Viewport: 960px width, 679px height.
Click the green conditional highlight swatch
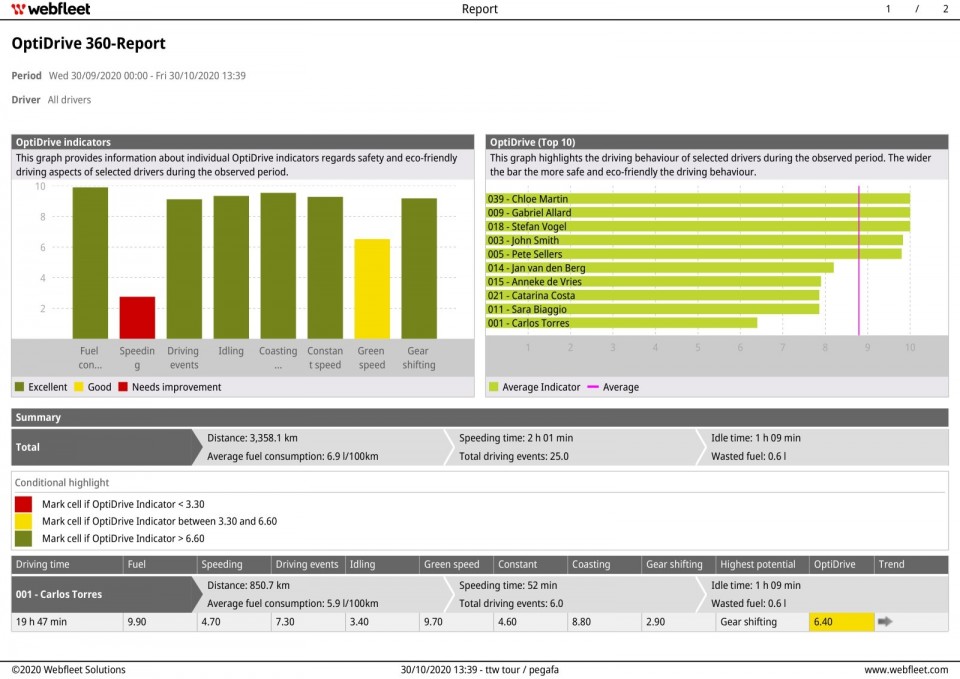pos(22,536)
